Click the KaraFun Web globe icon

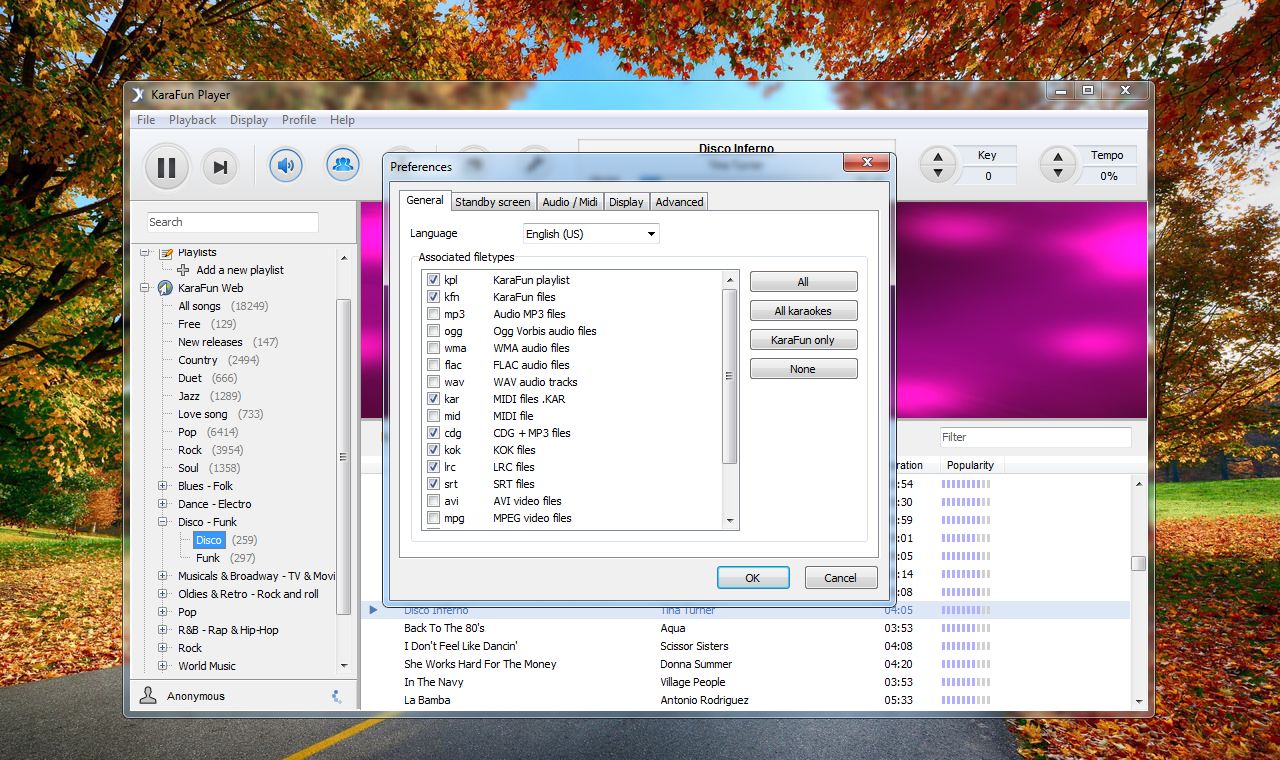[165, 288]
